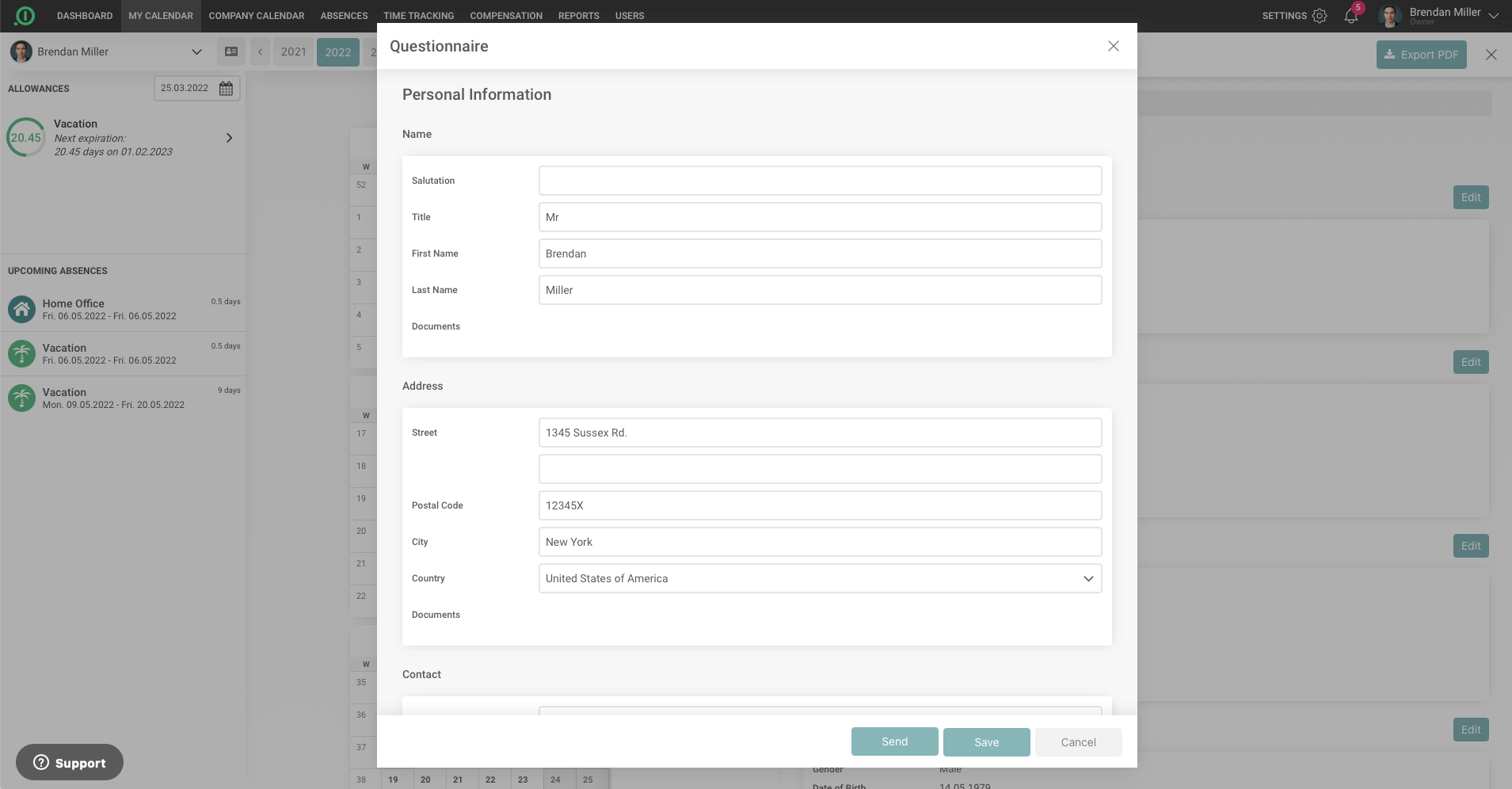Click the Salutation input field
The image size is (1512, 789).
coord(820,181)
